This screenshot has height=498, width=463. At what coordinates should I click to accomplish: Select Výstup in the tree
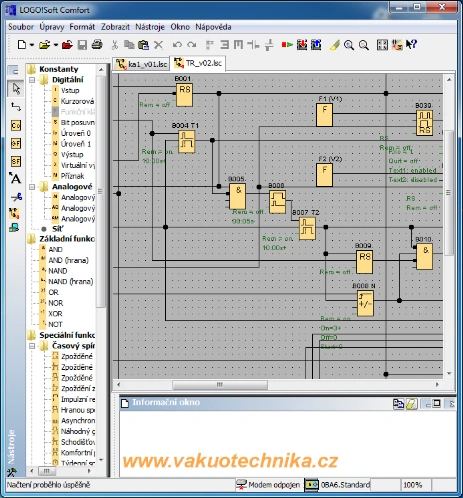(x=72, y=155)
